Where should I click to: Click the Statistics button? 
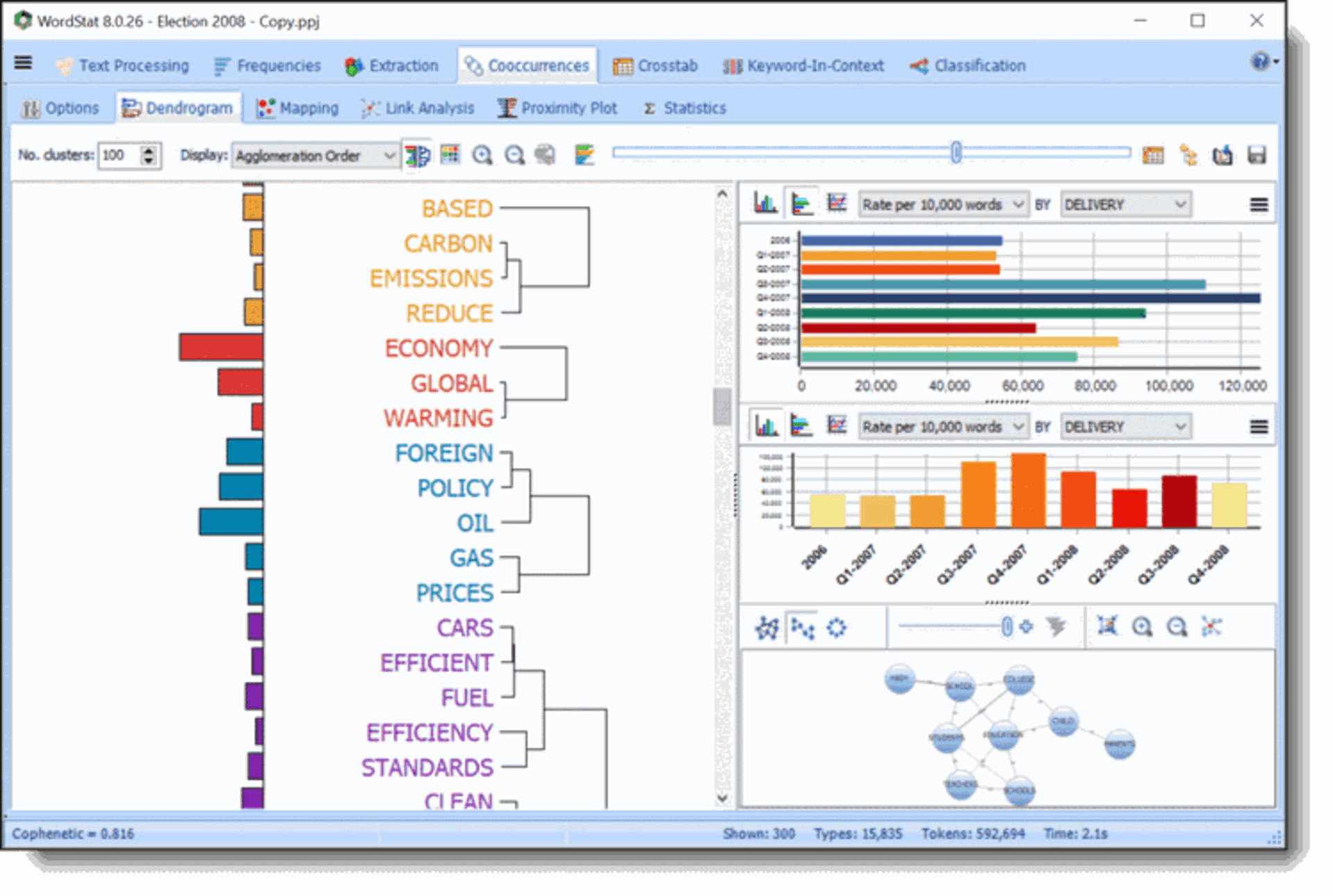coord(685,108)
